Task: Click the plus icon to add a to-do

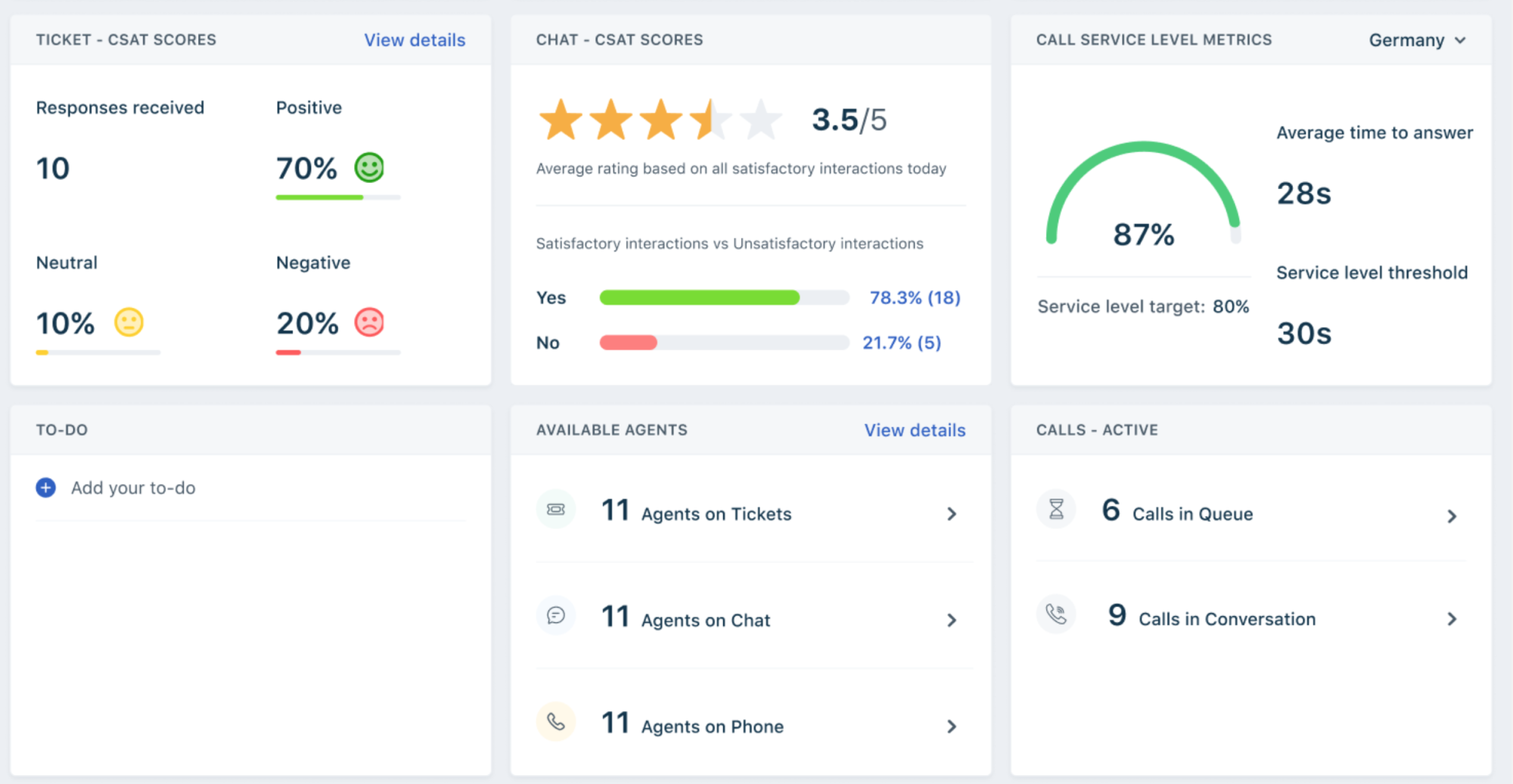Action: [45, 488]
